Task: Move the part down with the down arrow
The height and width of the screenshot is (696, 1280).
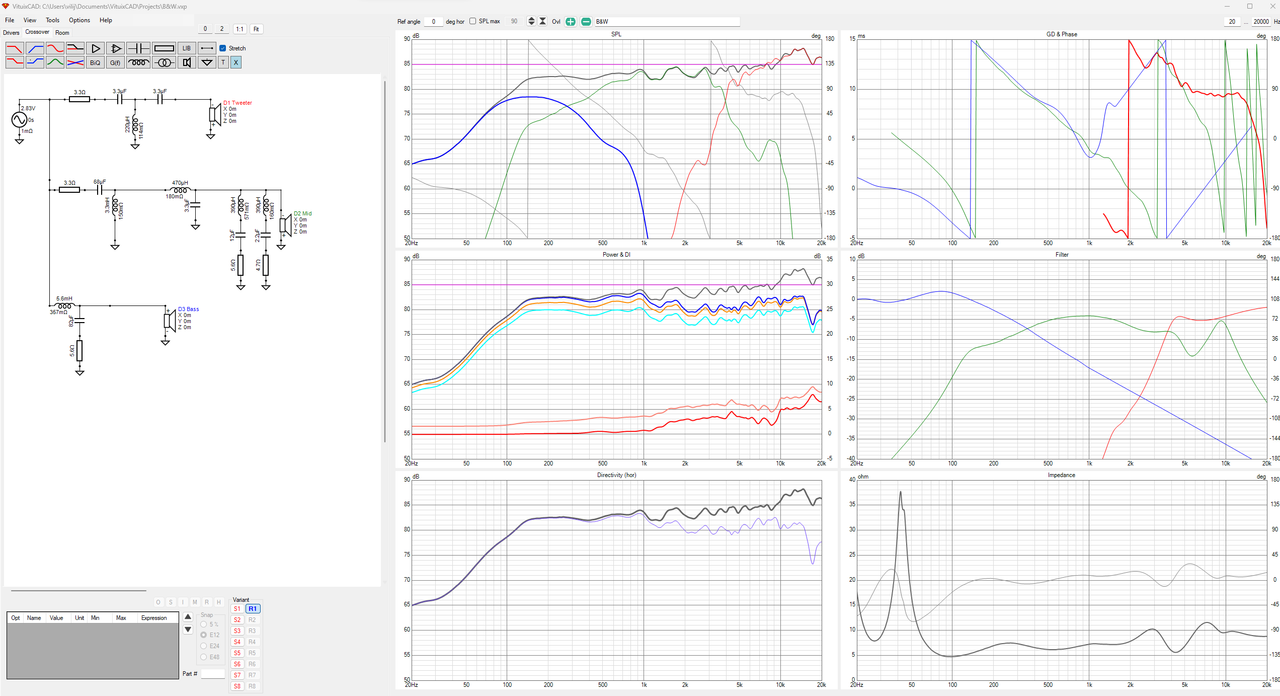Action: tap(187, 630)
